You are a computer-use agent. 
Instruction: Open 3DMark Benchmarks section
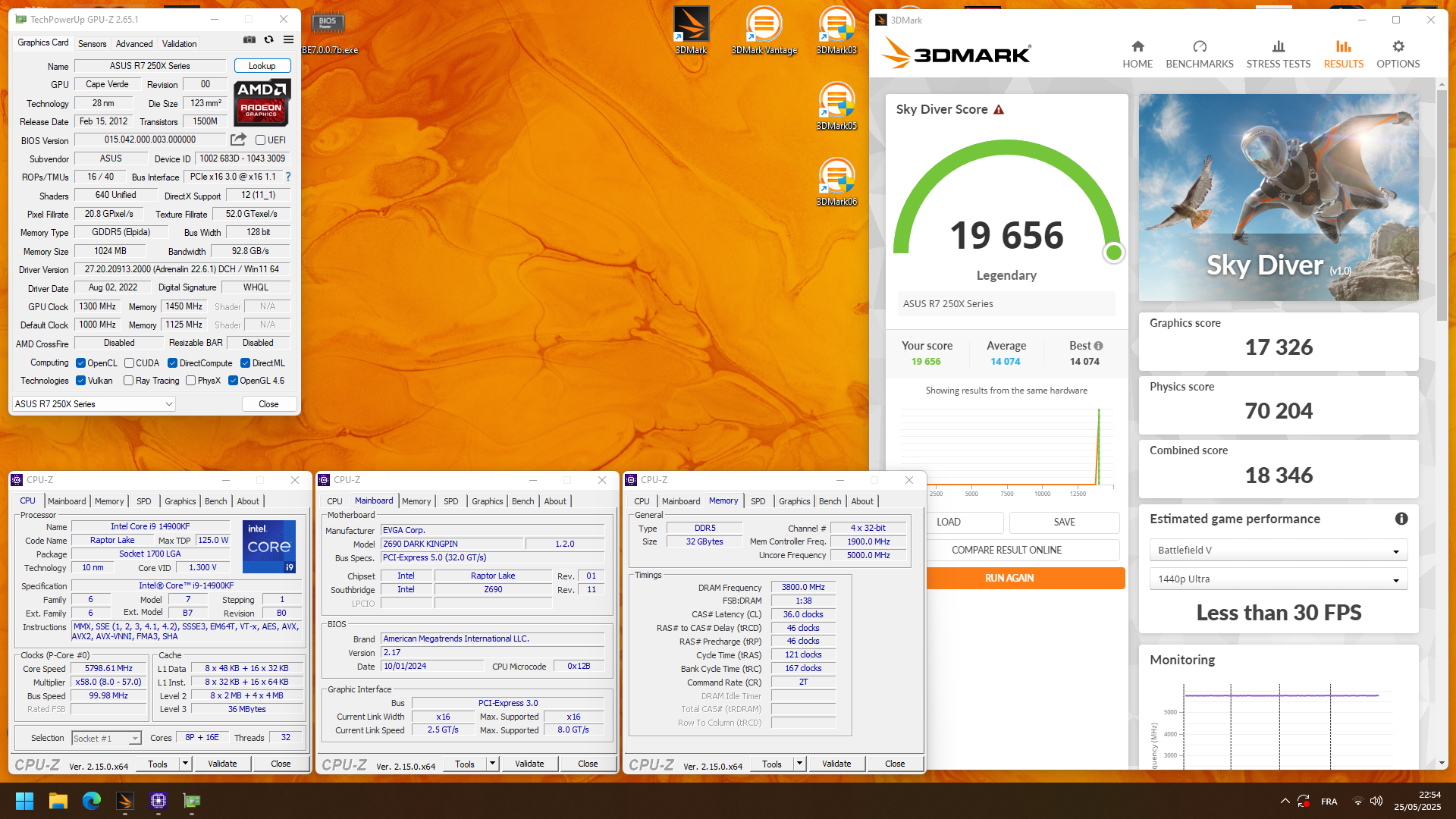[1200, 55]
